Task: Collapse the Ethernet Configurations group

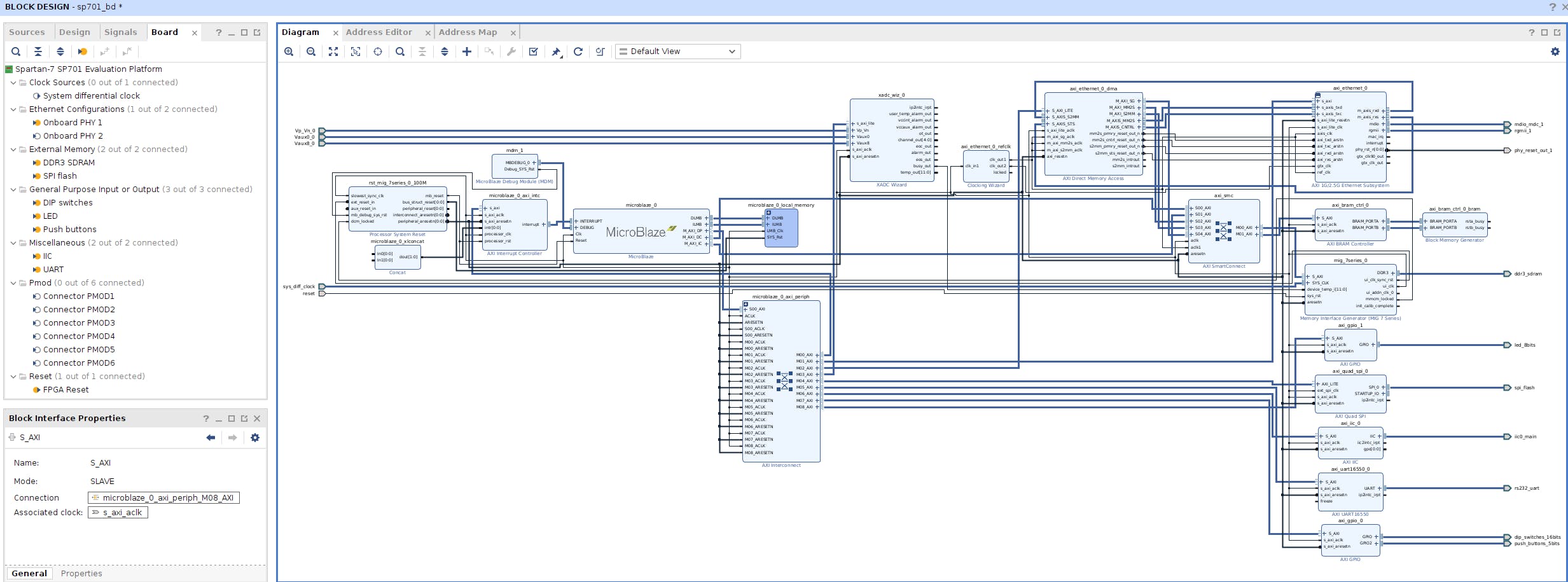Action: pos(13,109)
